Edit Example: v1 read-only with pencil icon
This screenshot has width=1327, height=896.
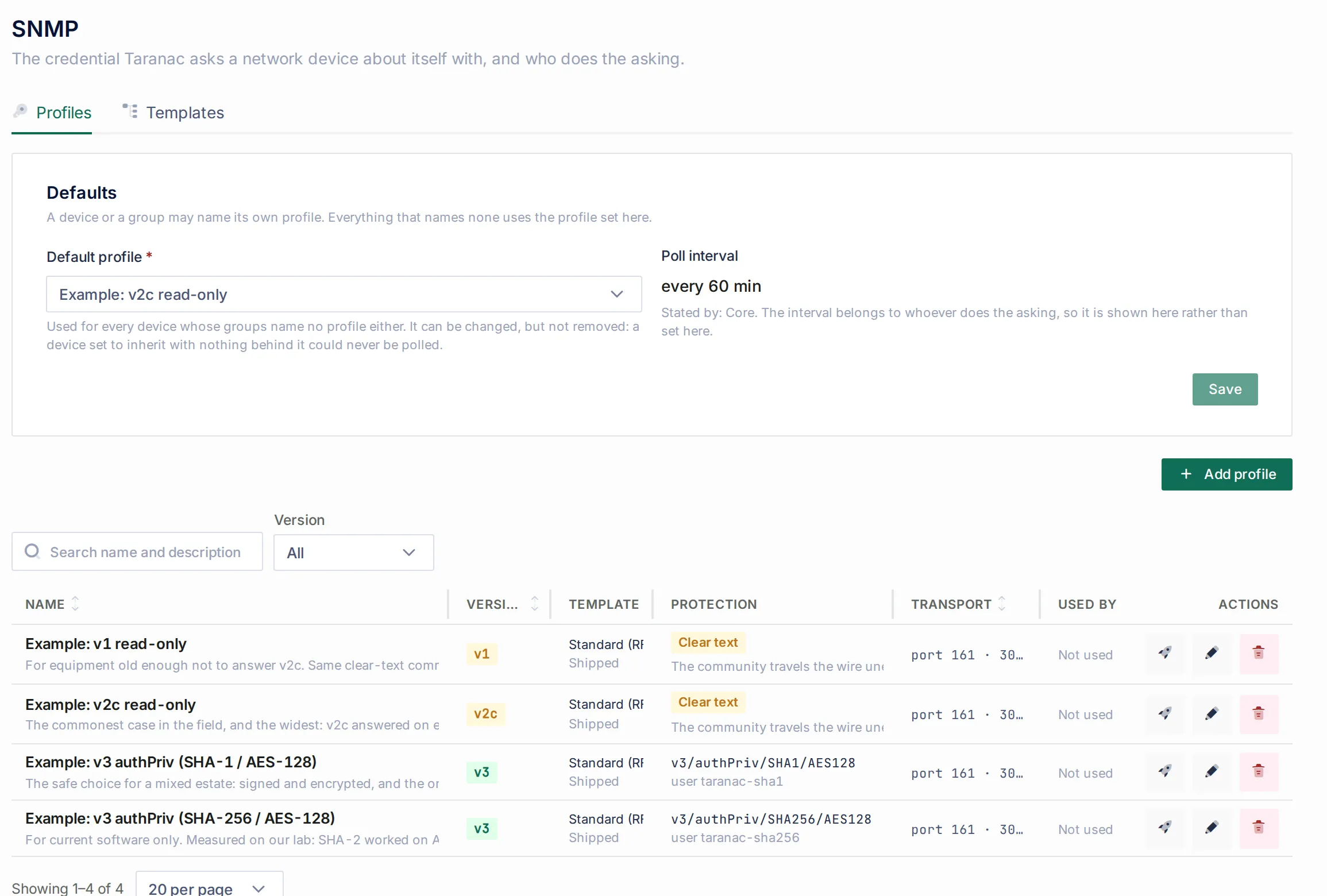pyautogui.click(x=1212, y=654)
